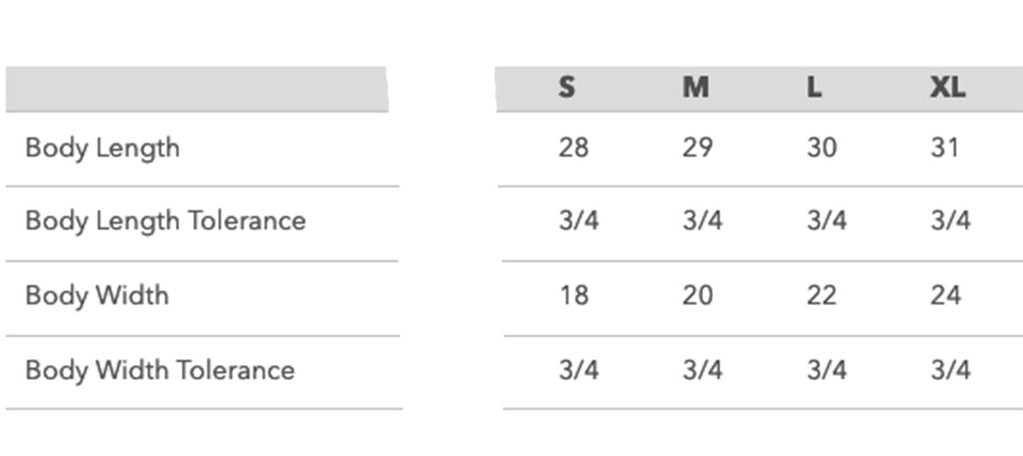This screenshot has height=456, width=1023.
Task: Select Body Width Tolerance 3/4 under M
Action: click(x=703, y=370)
